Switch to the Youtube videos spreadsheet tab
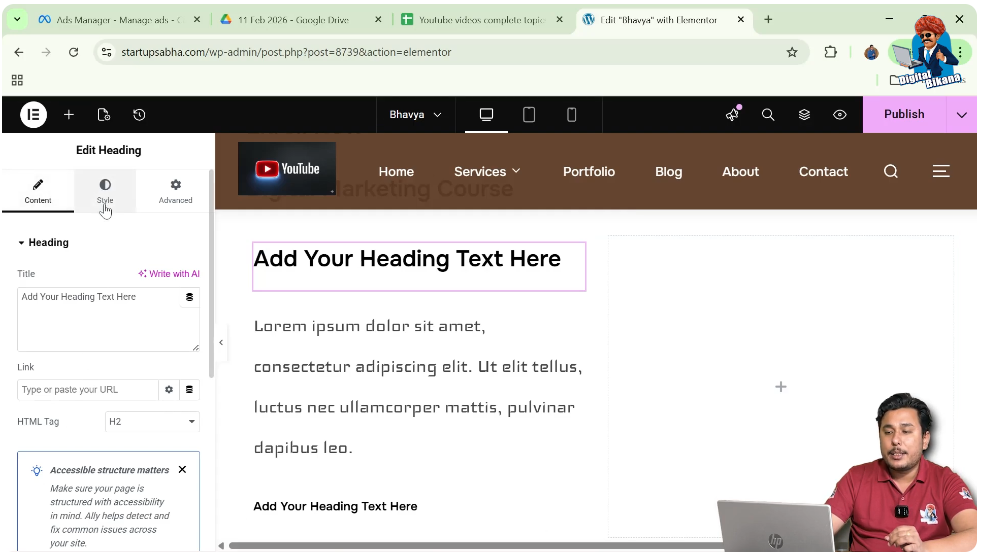981x556 pixels. click(482, 20)
